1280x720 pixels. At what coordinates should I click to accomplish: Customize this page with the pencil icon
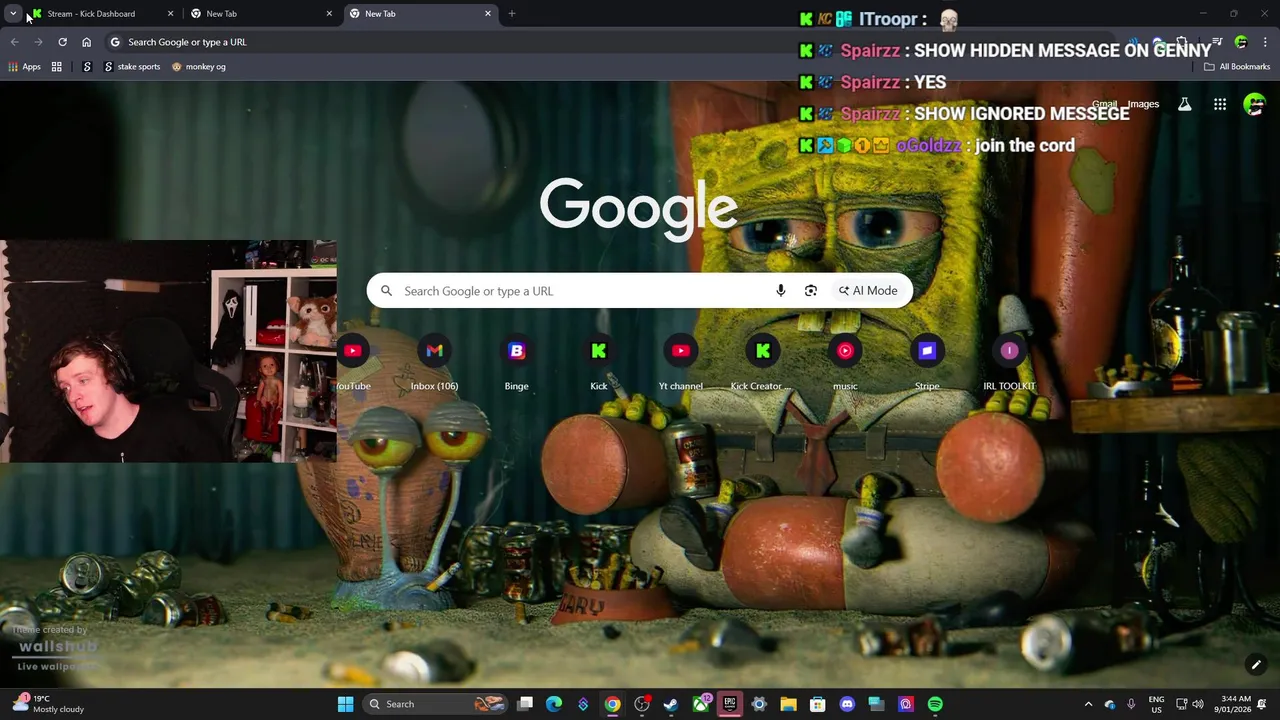[x=1256, y=664]
